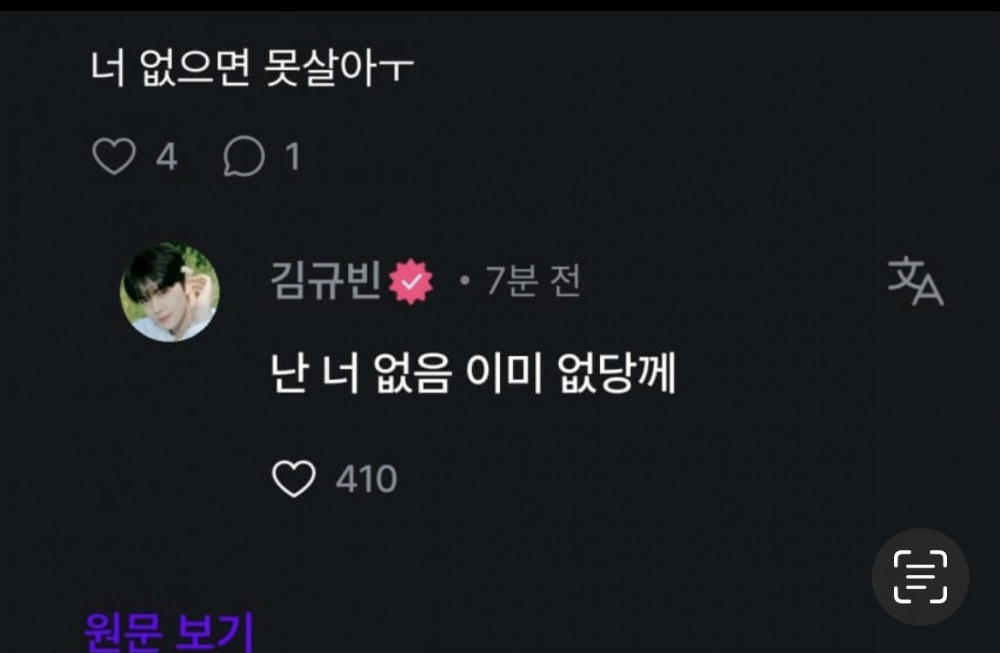1000x653 pixels.
Task: Tap the word 없당께 in the reply
Action: pyautogui.click(x=616, y=373)
